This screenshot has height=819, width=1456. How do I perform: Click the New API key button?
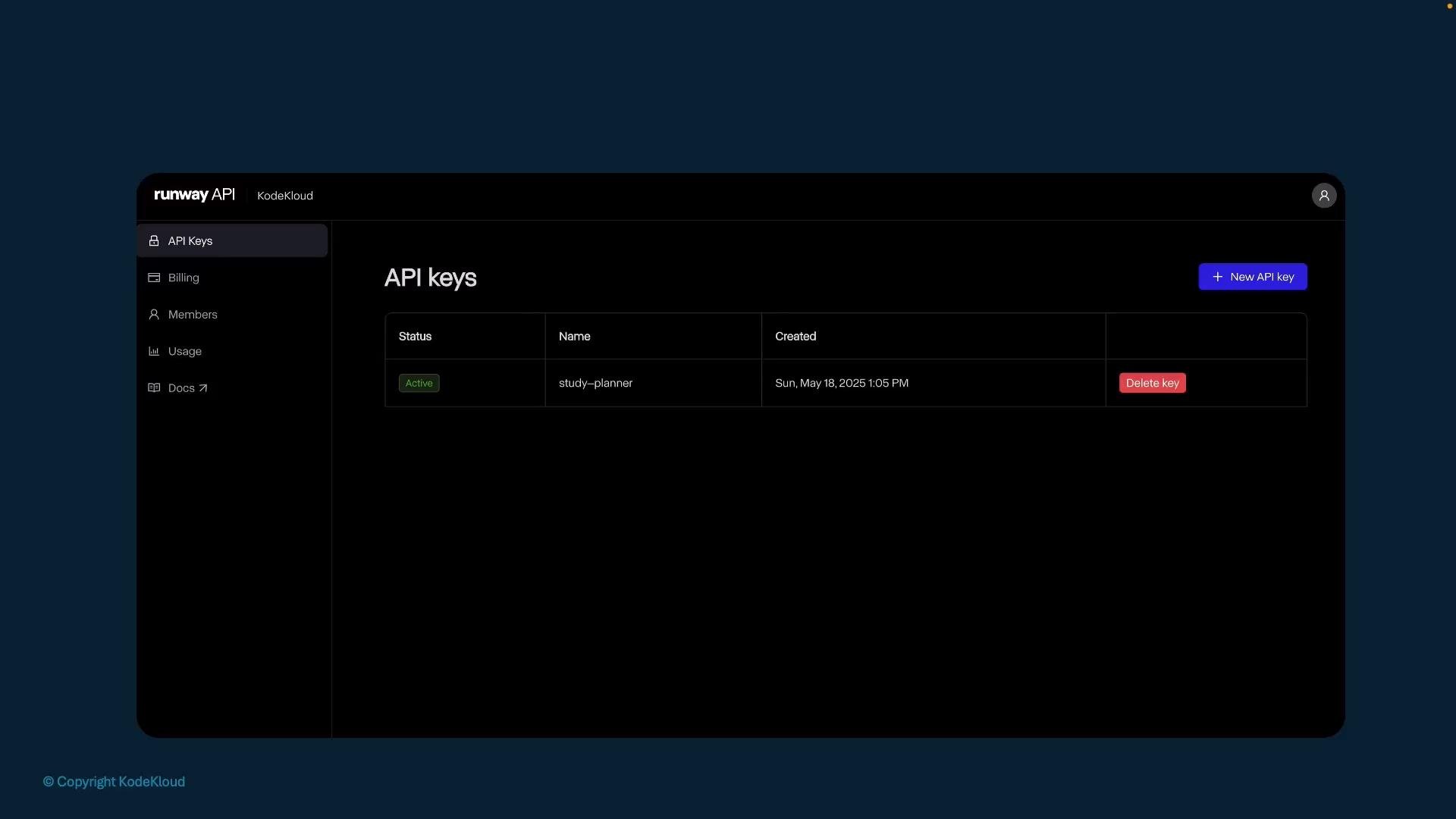1253,277
